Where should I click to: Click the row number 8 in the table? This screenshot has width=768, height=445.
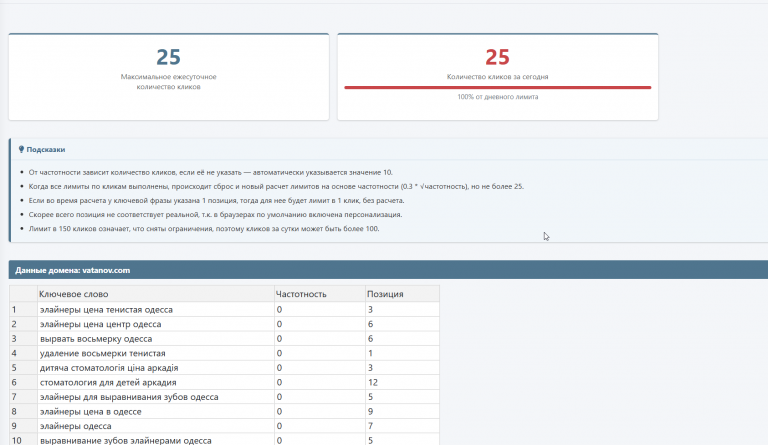point(23,411)
